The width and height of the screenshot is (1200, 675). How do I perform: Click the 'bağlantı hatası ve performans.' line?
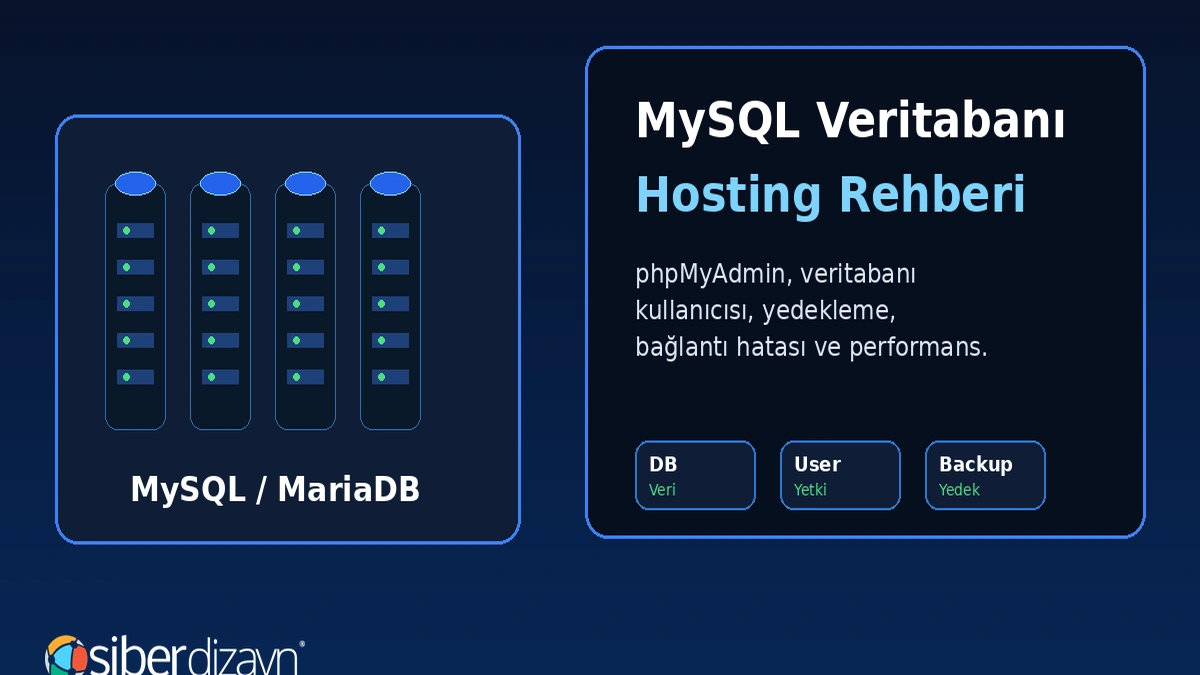pyautogui.click(x=811, y=348)
